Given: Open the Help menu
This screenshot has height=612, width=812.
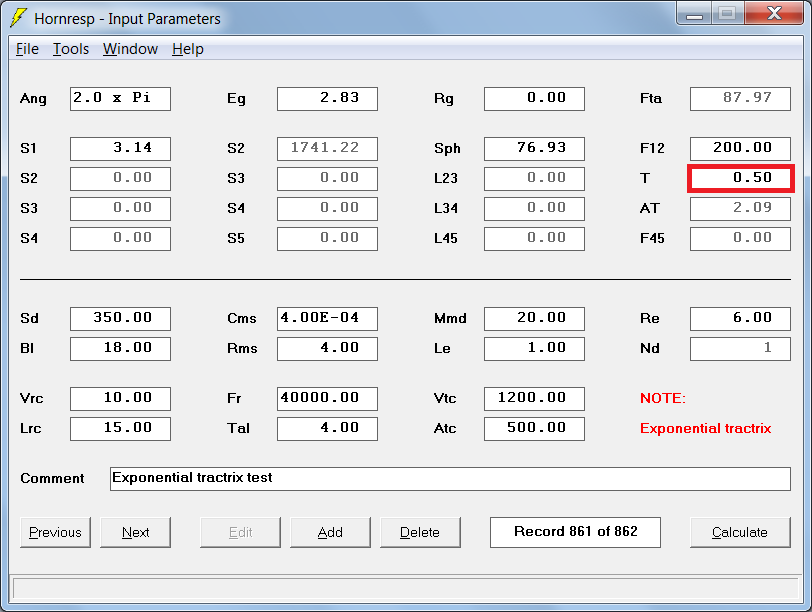Looking at the screenshot, I should (x=187, y=49).
